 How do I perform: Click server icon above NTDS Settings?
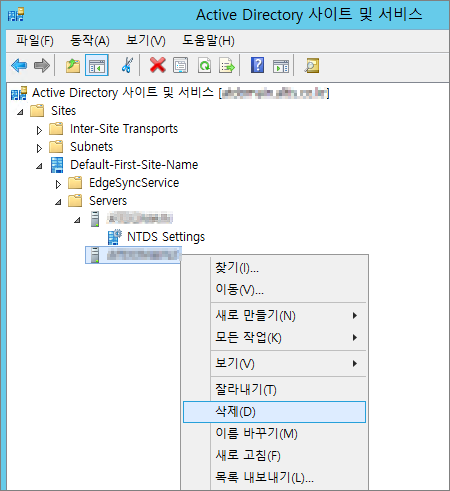pyautogui.click(x=95, y=219)
